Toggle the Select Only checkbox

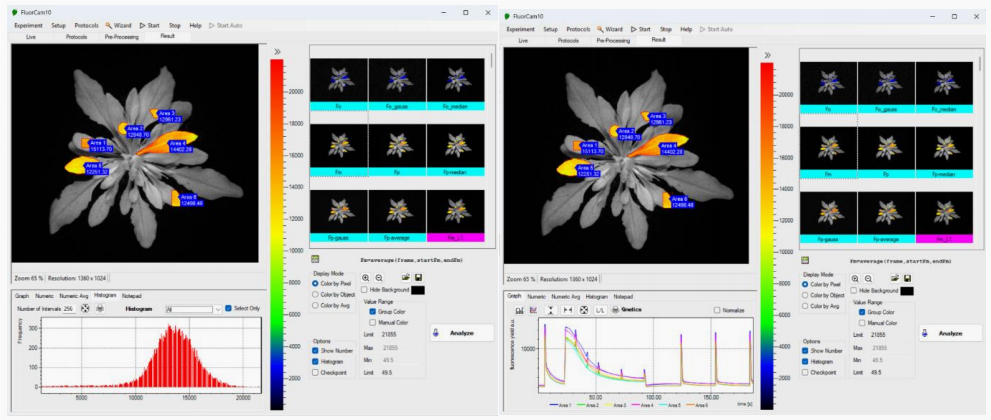[x=229, y=309]
